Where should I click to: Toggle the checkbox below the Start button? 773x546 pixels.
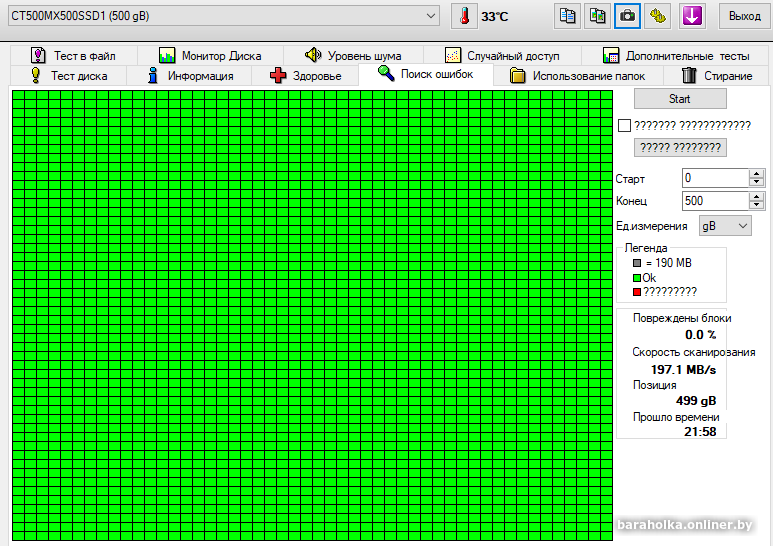(x=625, y=125)
